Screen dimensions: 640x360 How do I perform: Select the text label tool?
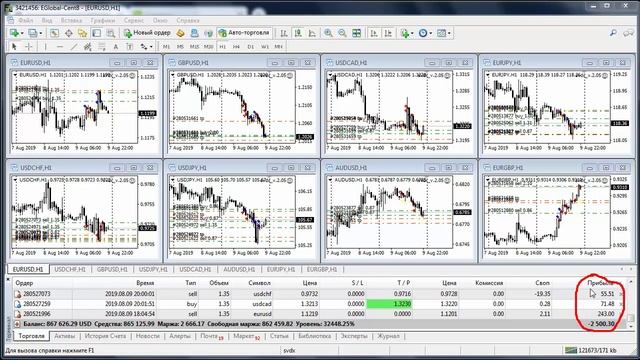pos(129,47)
